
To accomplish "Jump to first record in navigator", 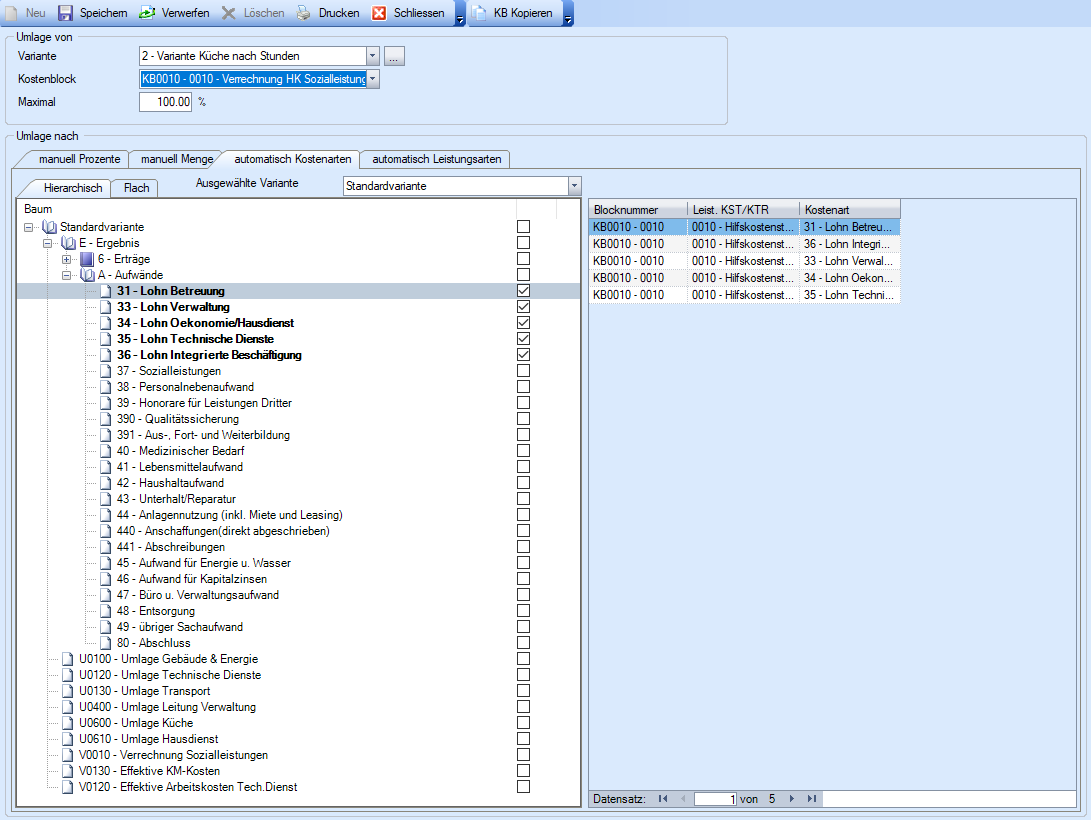I will [663, 799].
